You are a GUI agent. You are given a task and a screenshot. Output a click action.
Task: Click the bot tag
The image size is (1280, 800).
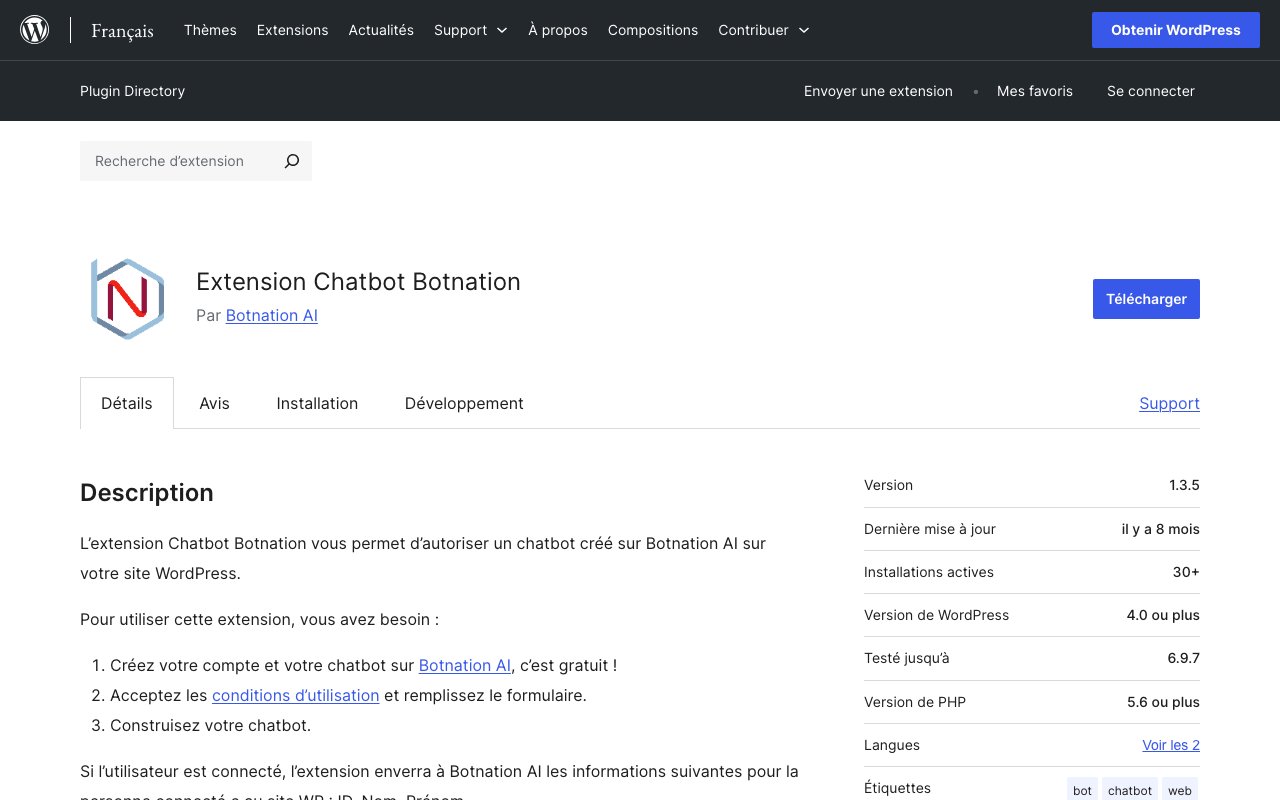coord(1082,790)
